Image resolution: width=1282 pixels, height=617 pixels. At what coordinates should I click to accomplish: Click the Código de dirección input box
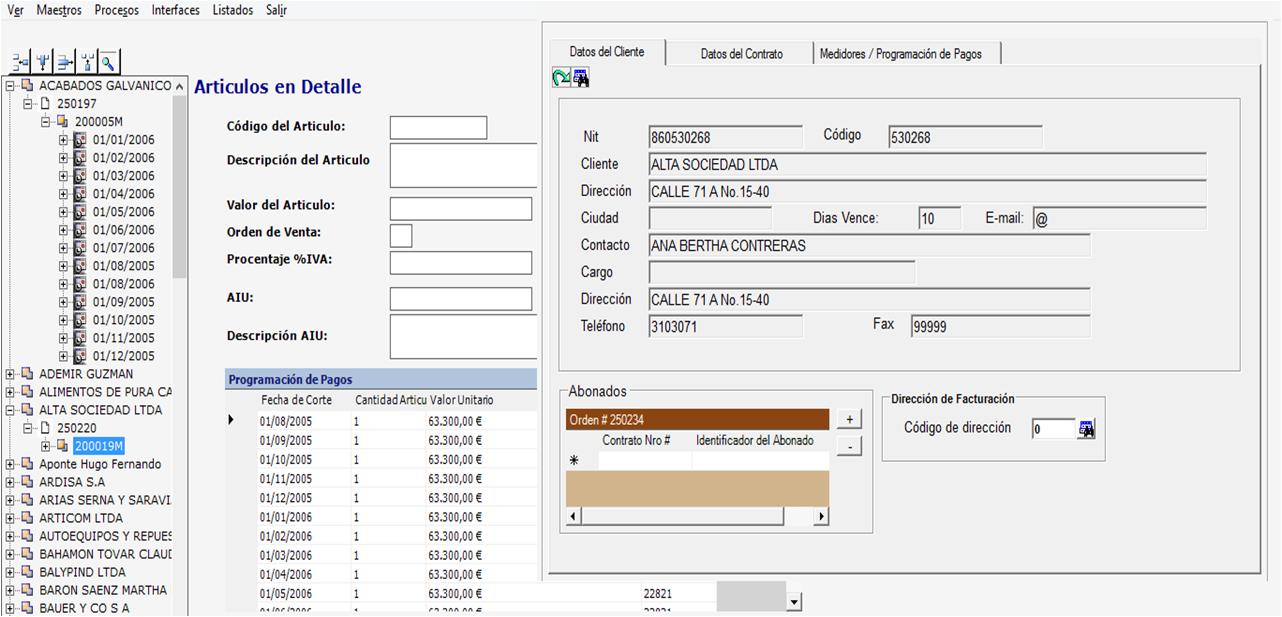point(1054,429)
